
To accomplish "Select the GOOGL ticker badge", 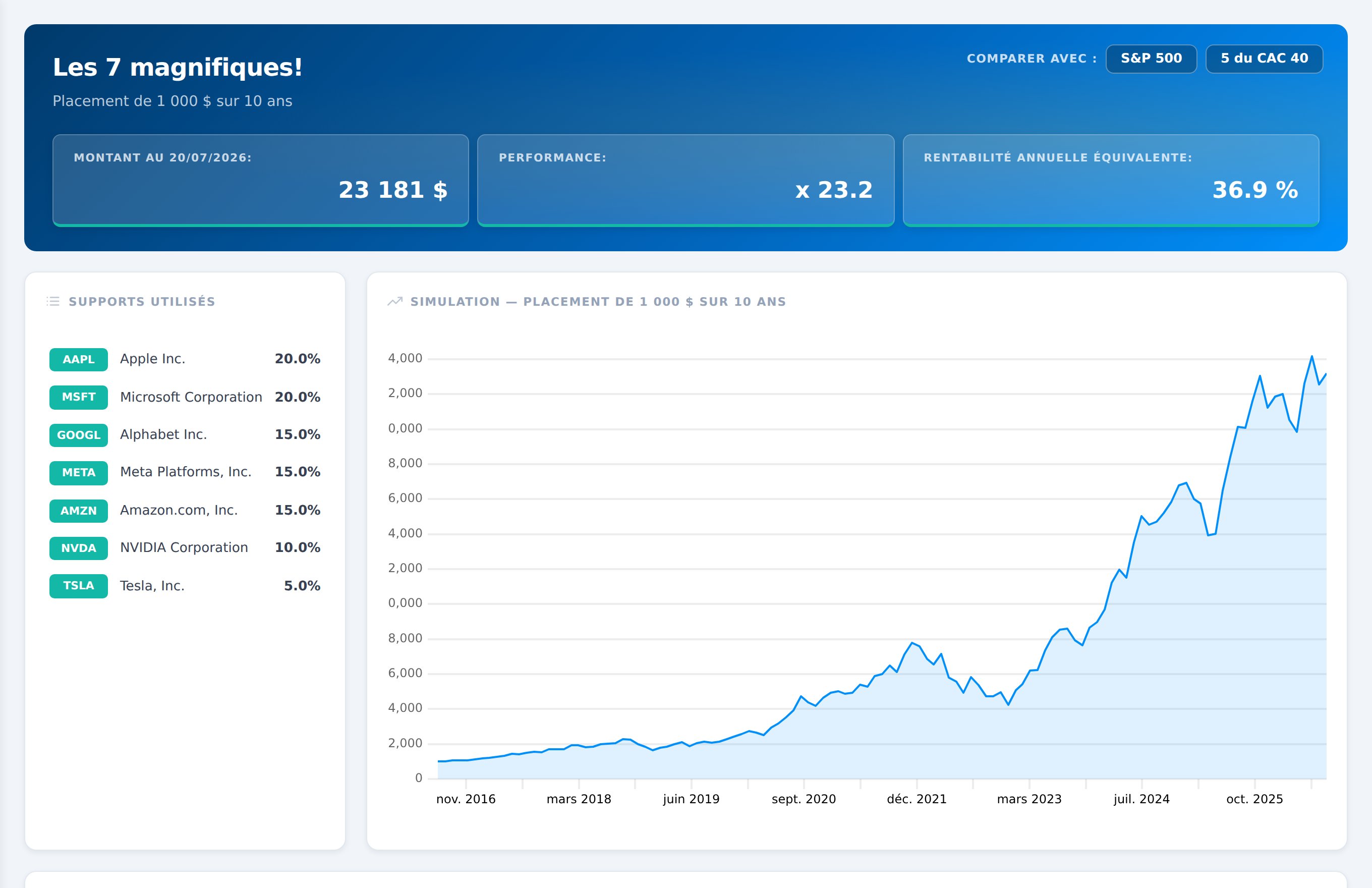I will (78, 435).
